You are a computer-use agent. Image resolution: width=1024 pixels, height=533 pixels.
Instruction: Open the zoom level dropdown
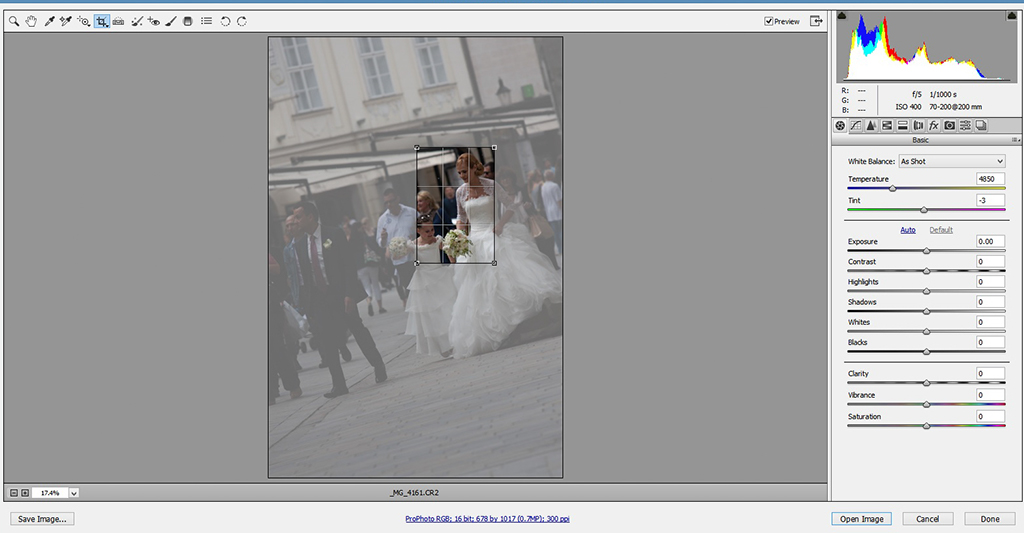click(74, 493)
